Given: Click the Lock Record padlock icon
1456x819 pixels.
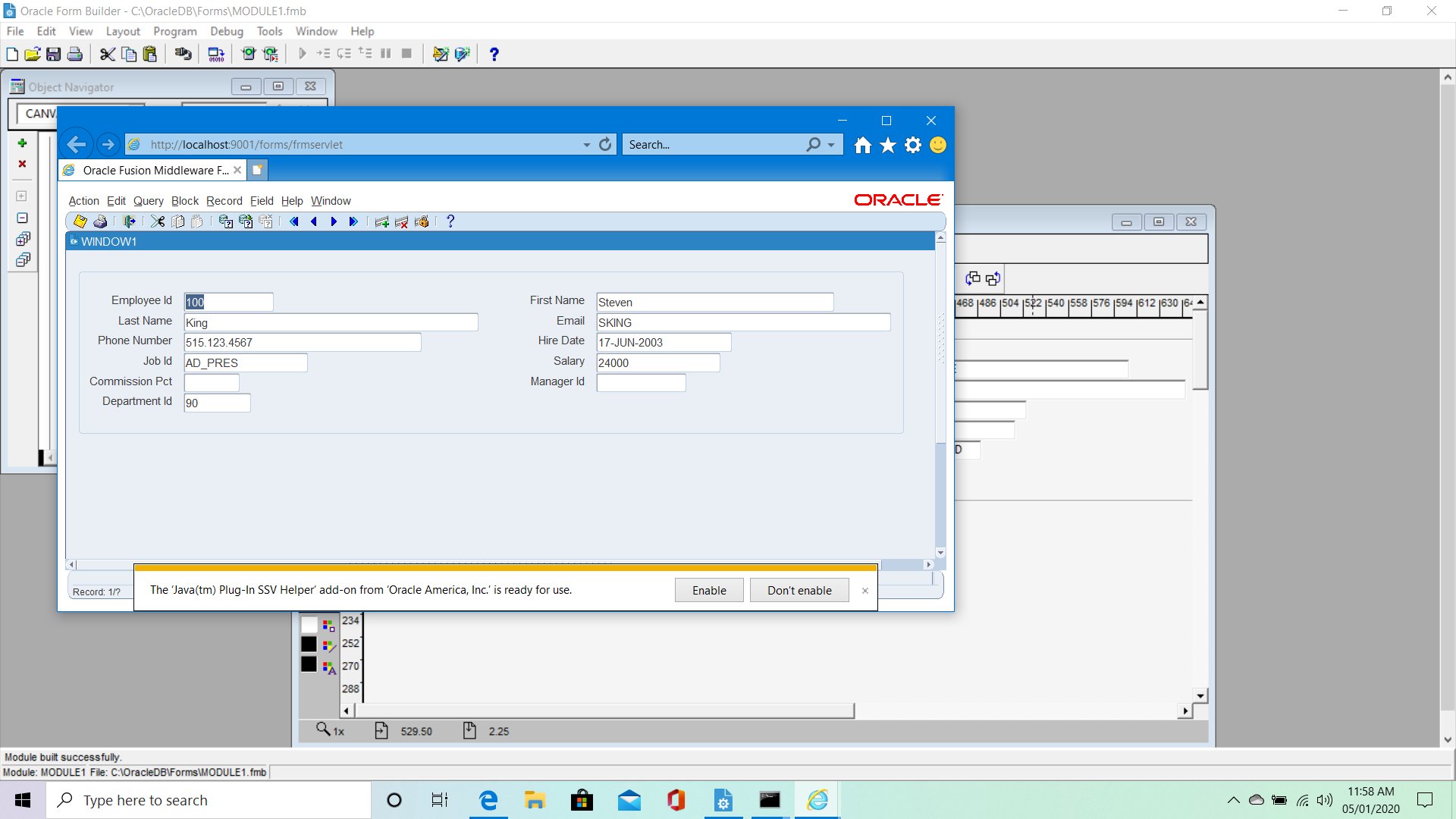Looking at the screenshot, I should (422, 221).
